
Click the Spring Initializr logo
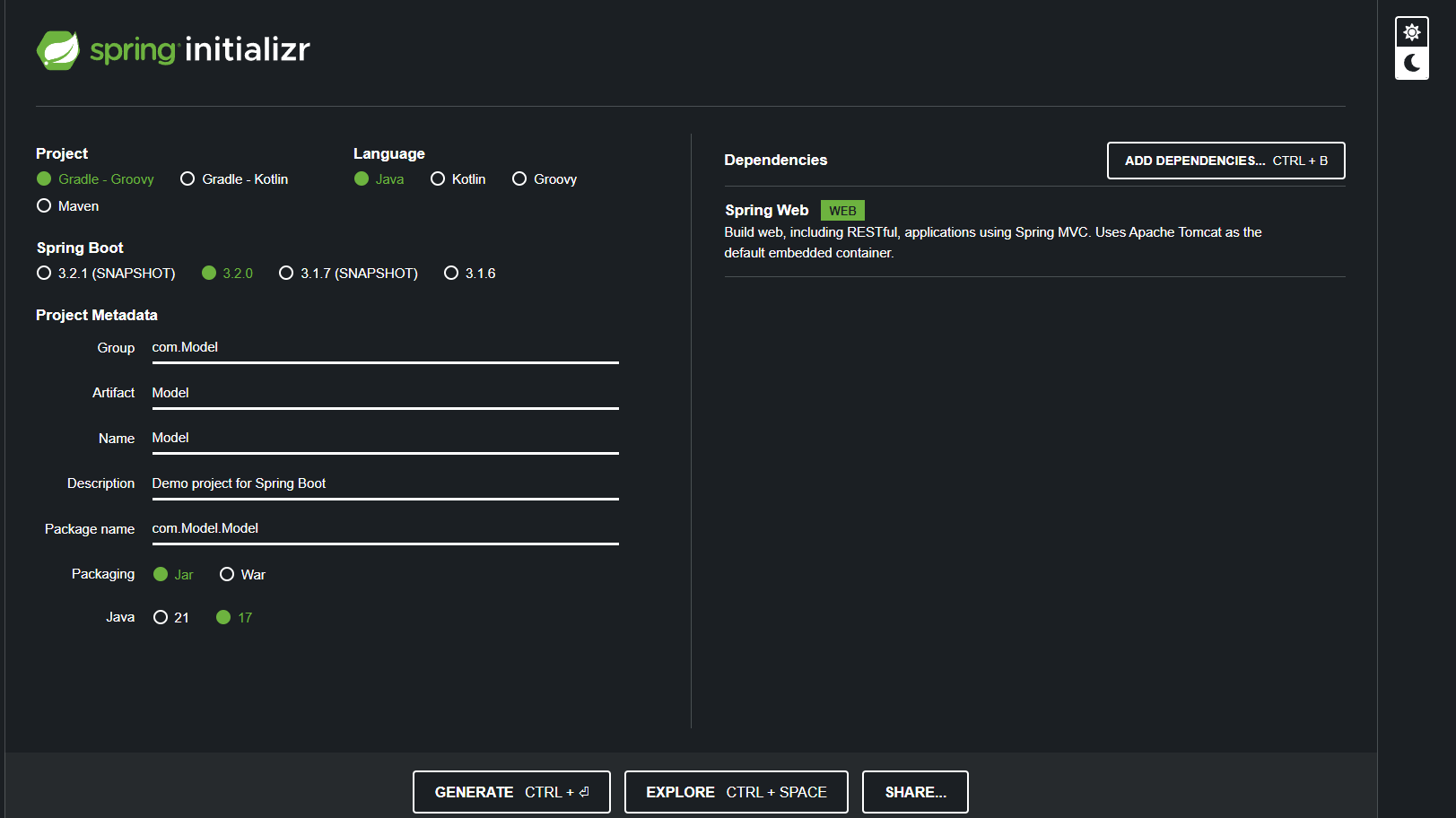click(173, 50)
